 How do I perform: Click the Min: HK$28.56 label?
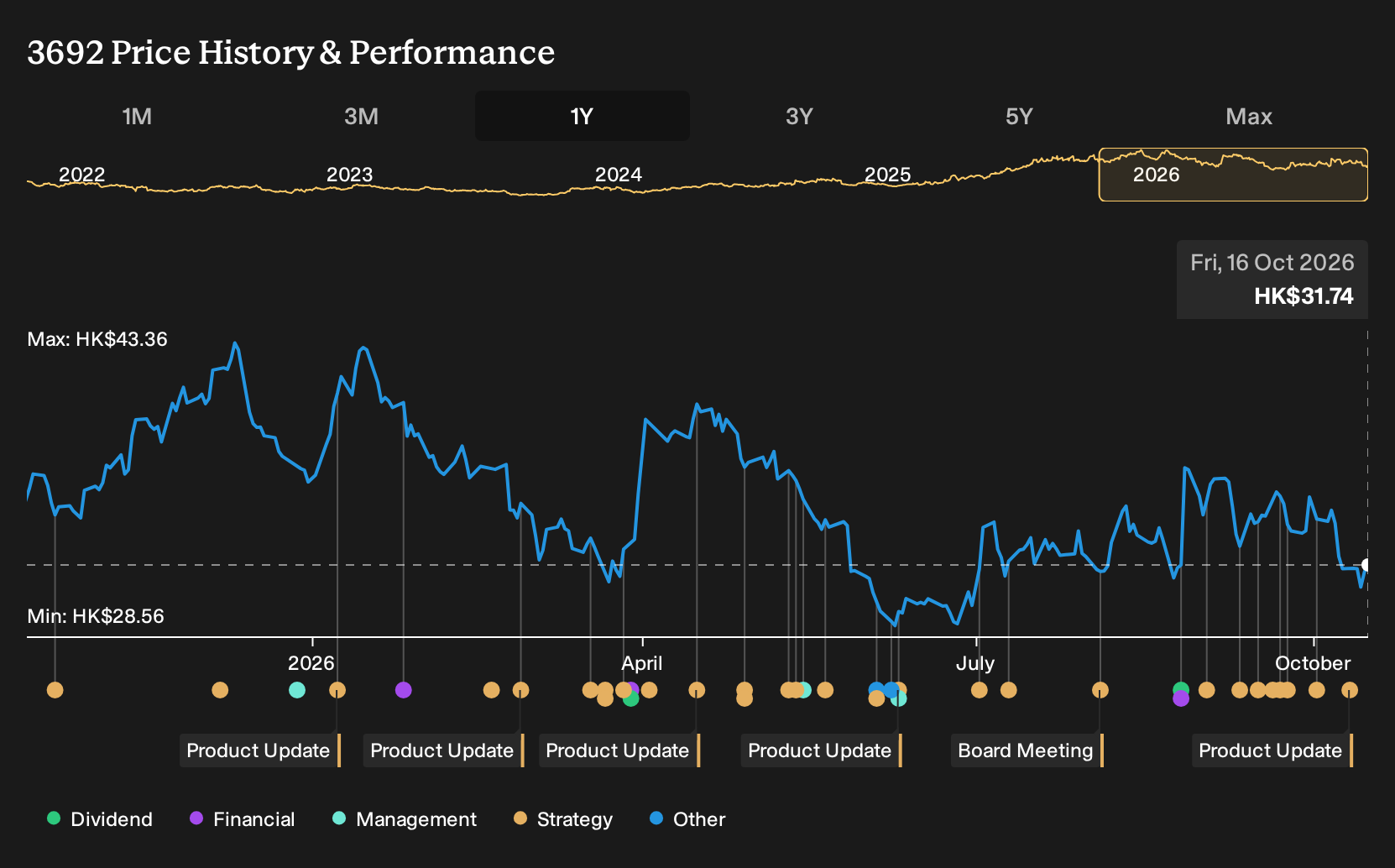(96, 616)
